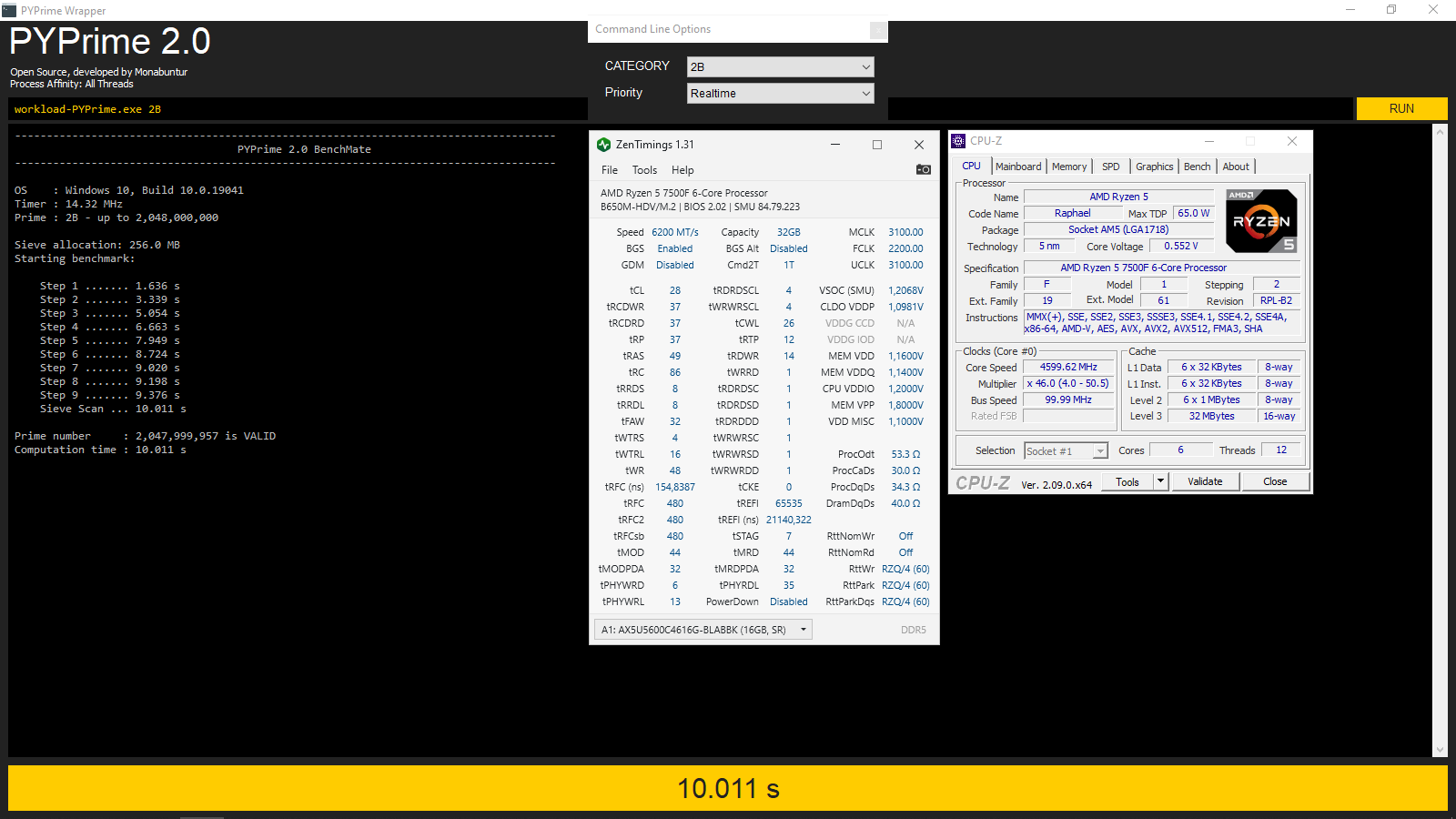Click the tREFI (ns) value 21140,322

point(789,520)
